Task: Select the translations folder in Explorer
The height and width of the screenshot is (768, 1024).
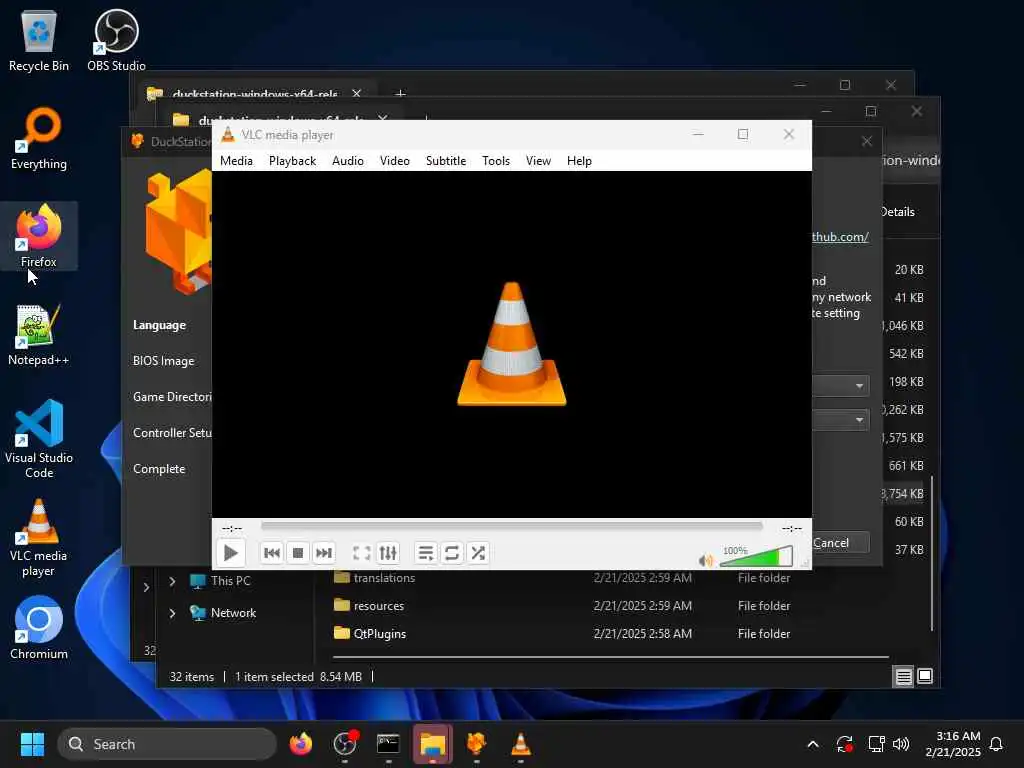Action: click(x=384, y=578)
